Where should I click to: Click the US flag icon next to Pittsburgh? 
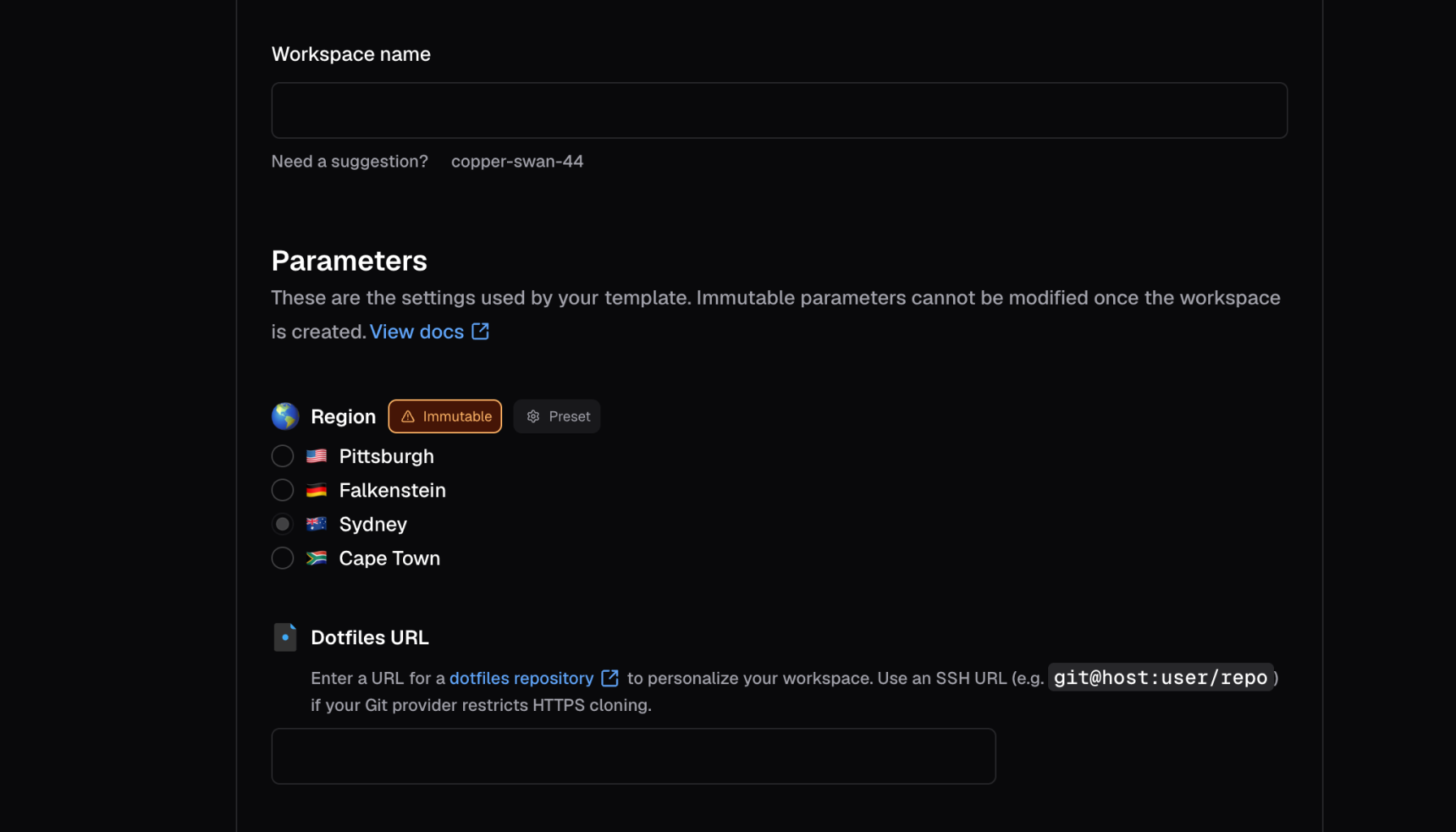(x=317, y=457)
